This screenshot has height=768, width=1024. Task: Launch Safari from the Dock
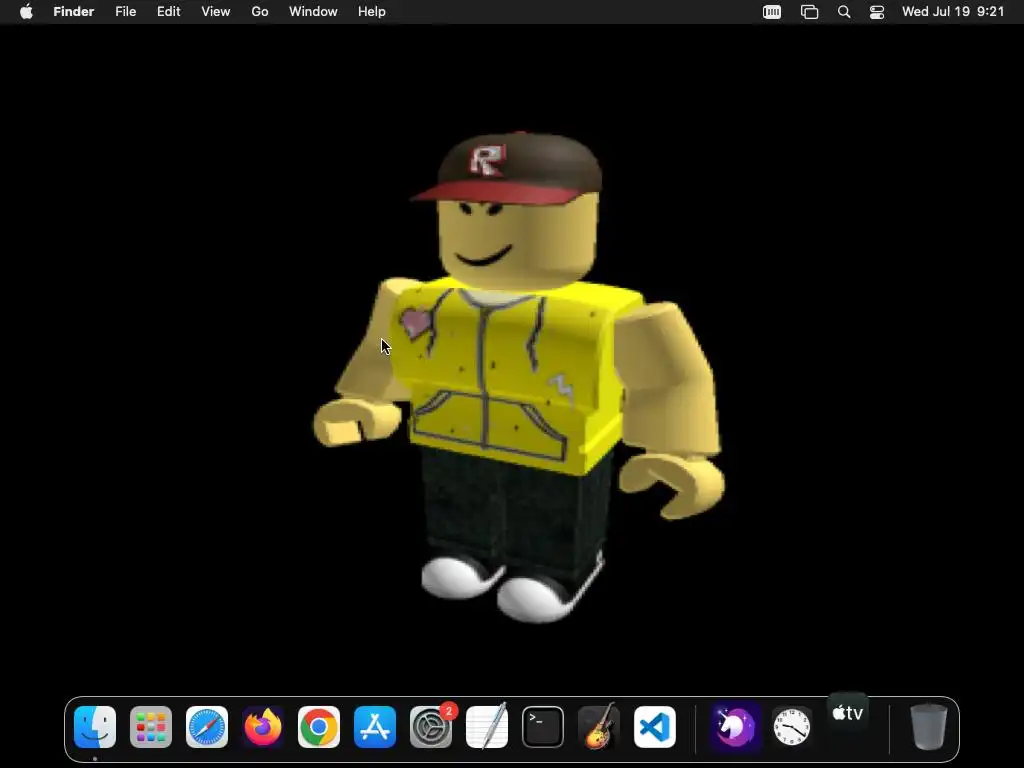pyautogui.click(x=207, y=727)
